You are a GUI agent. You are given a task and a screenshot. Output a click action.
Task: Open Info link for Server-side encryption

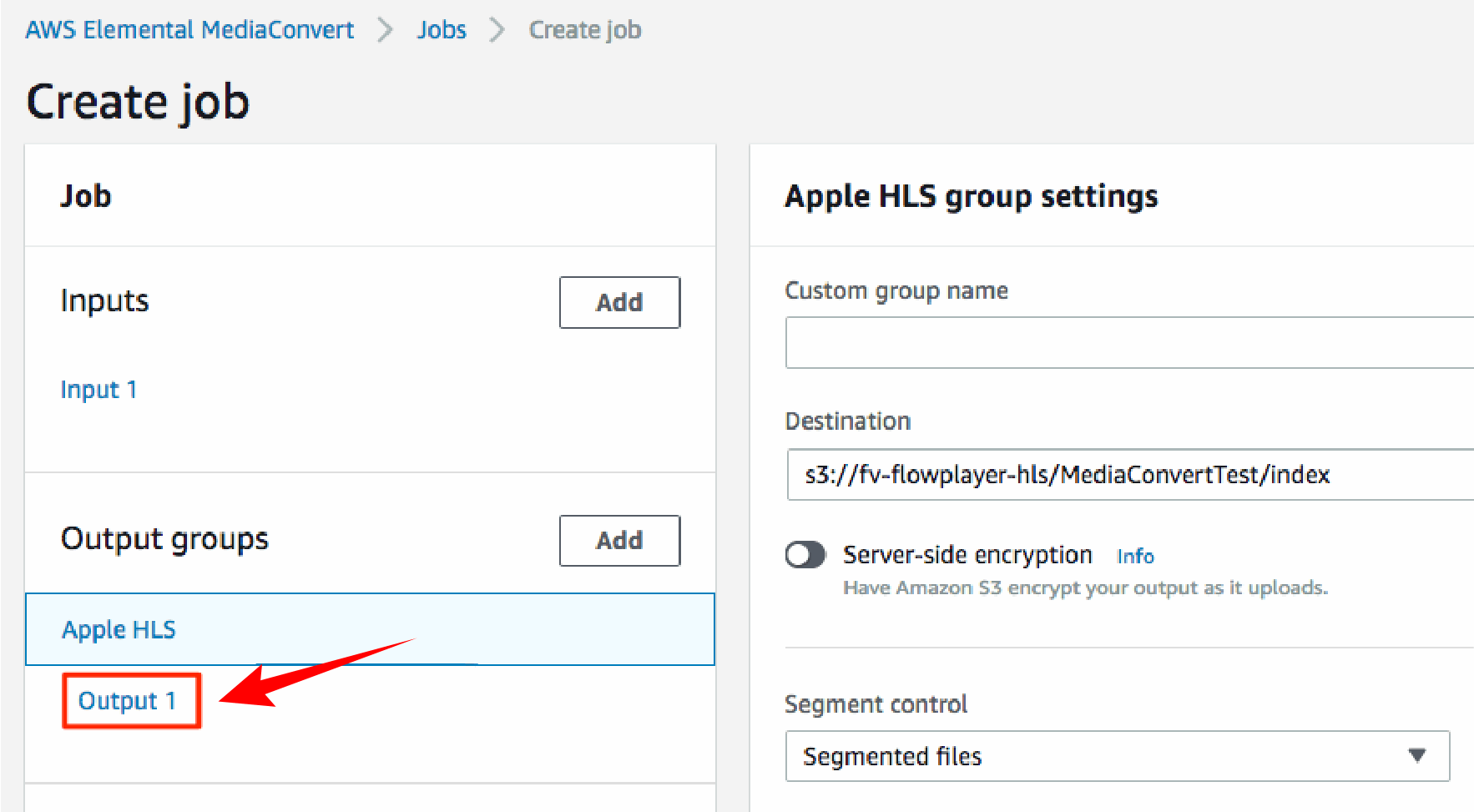click(x=1135, y=556)
